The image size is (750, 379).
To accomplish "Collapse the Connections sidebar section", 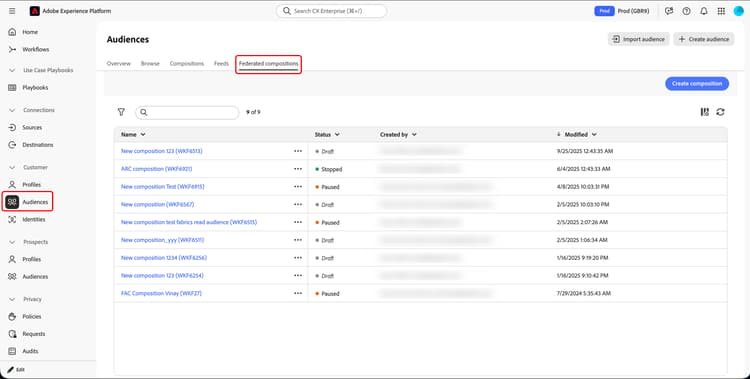I will (12, 110).
